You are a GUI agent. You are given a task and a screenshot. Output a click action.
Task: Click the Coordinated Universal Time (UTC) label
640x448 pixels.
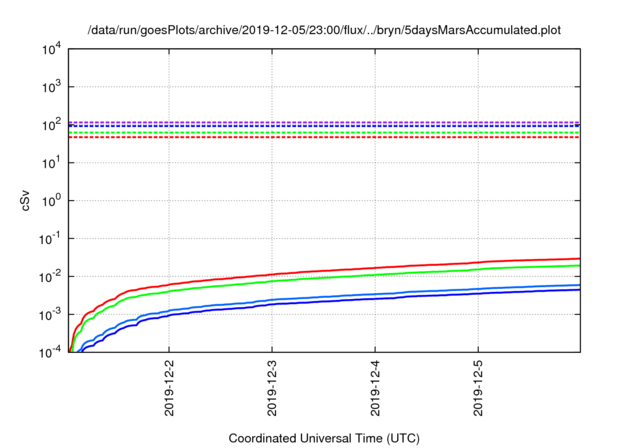click(x=324, y=438)
